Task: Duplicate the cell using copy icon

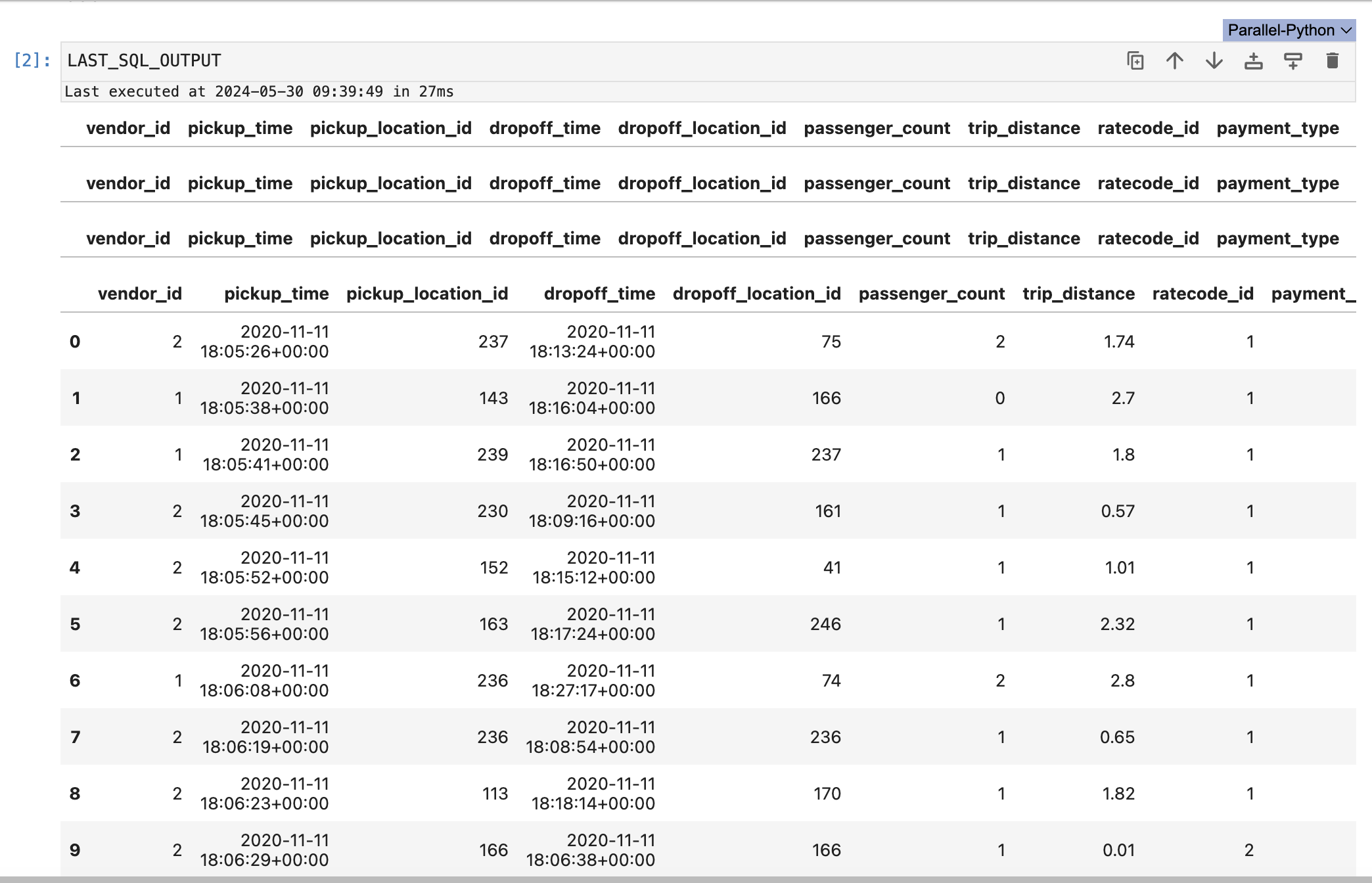Action: 1135,61
